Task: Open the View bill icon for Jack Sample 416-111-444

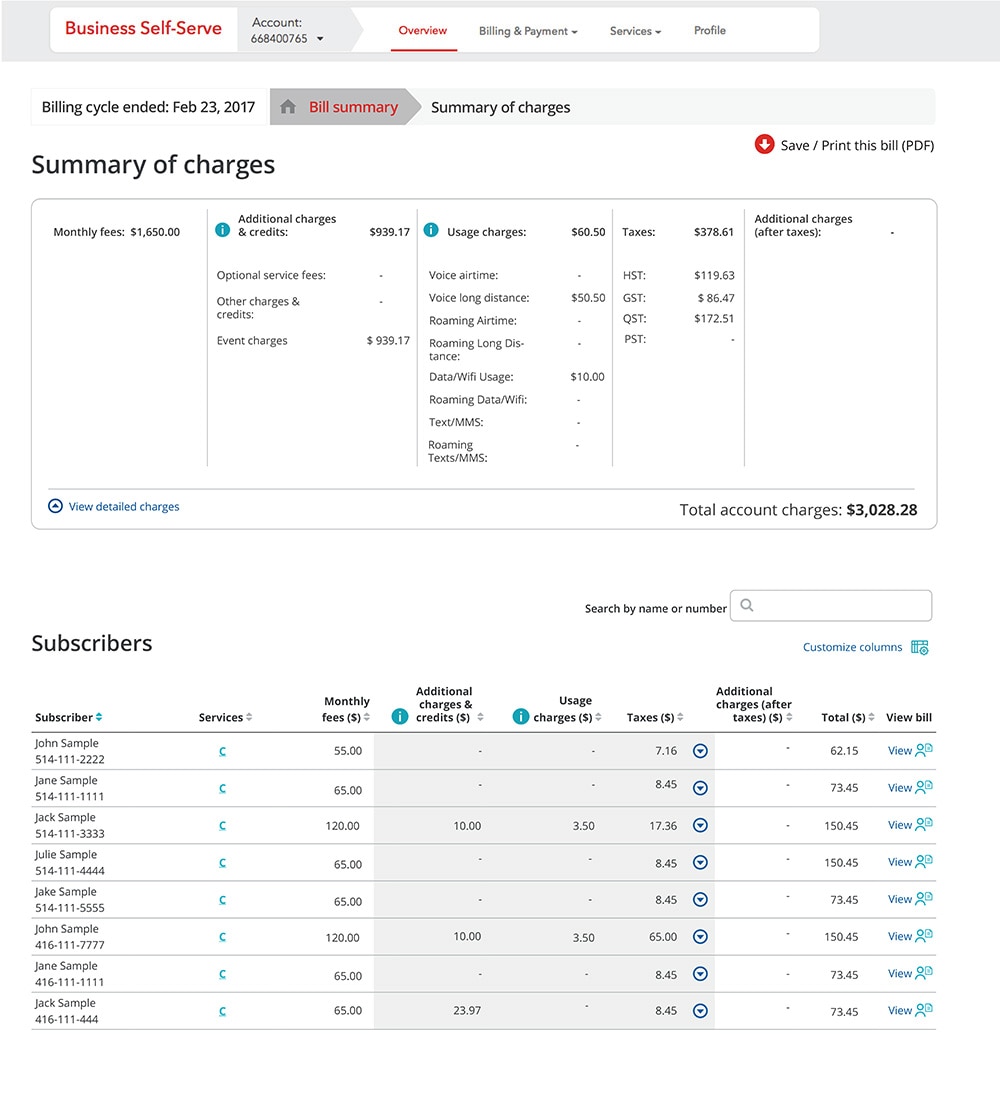Action: 923,1010
